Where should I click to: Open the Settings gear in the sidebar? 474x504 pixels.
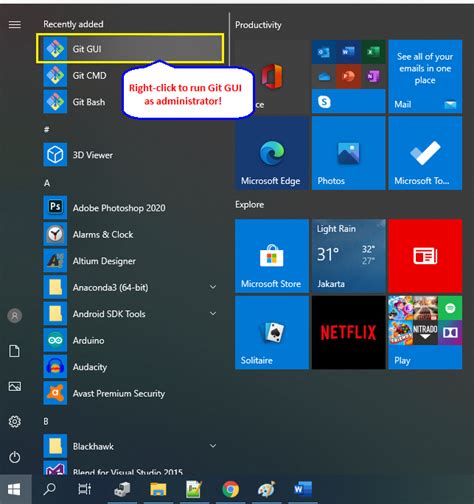(14, 422)
